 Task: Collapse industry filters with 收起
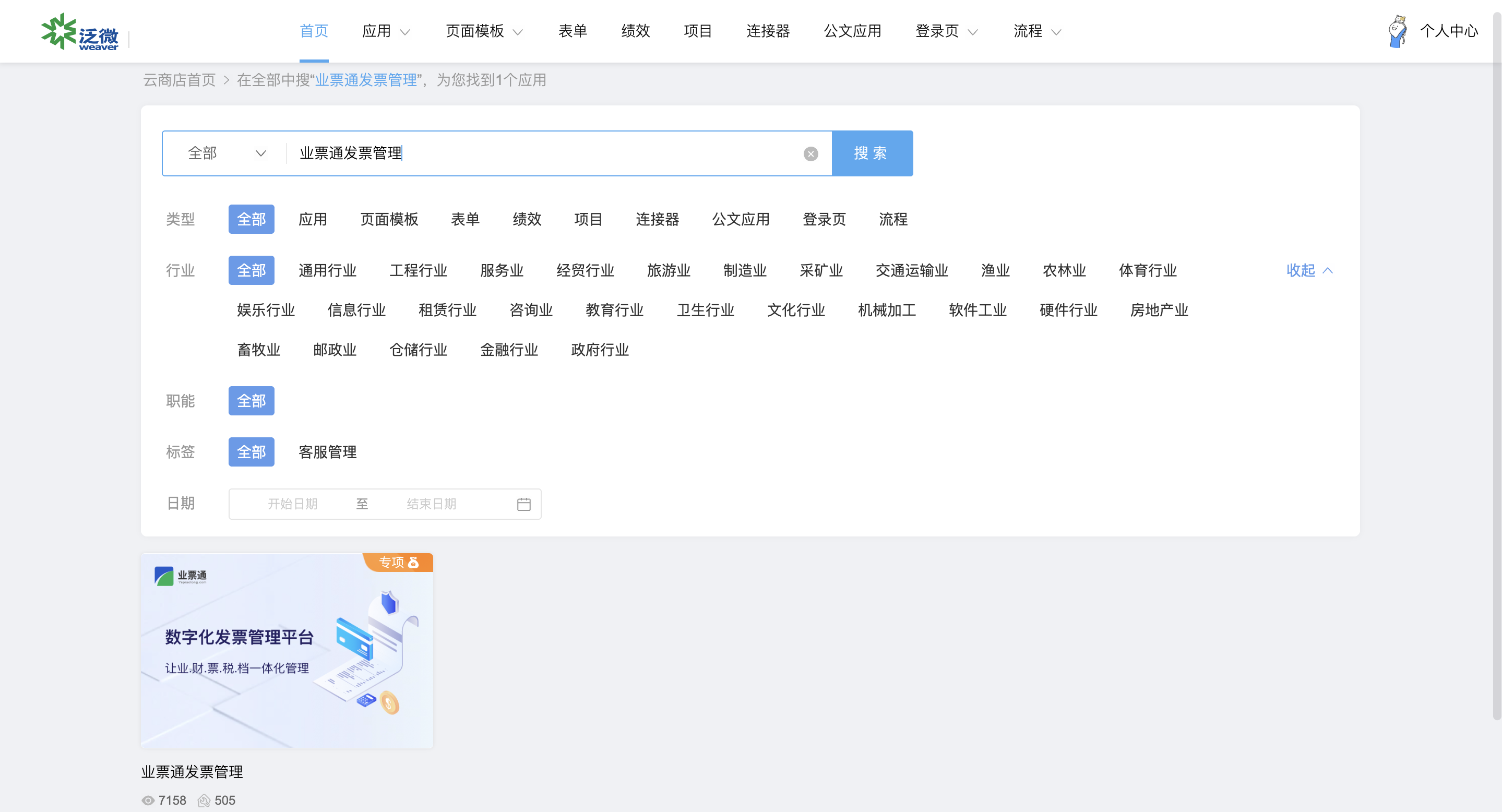point(1309,270)
